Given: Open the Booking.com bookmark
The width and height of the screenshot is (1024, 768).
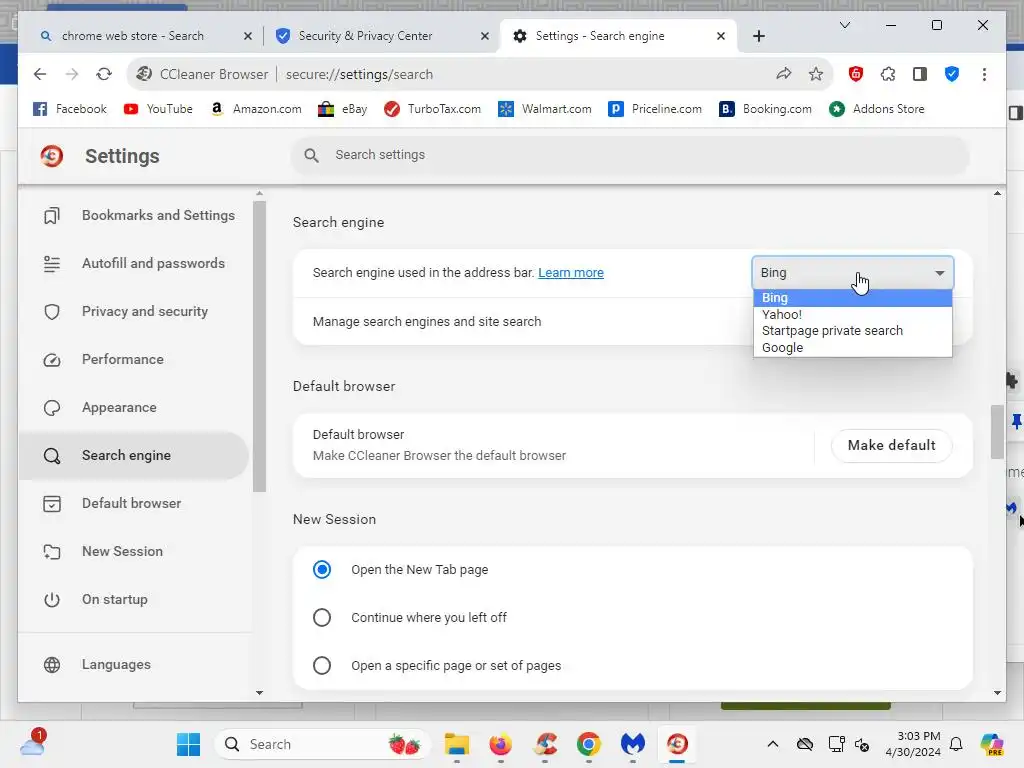Looking at the screenshot, I should tap(765, 109).
